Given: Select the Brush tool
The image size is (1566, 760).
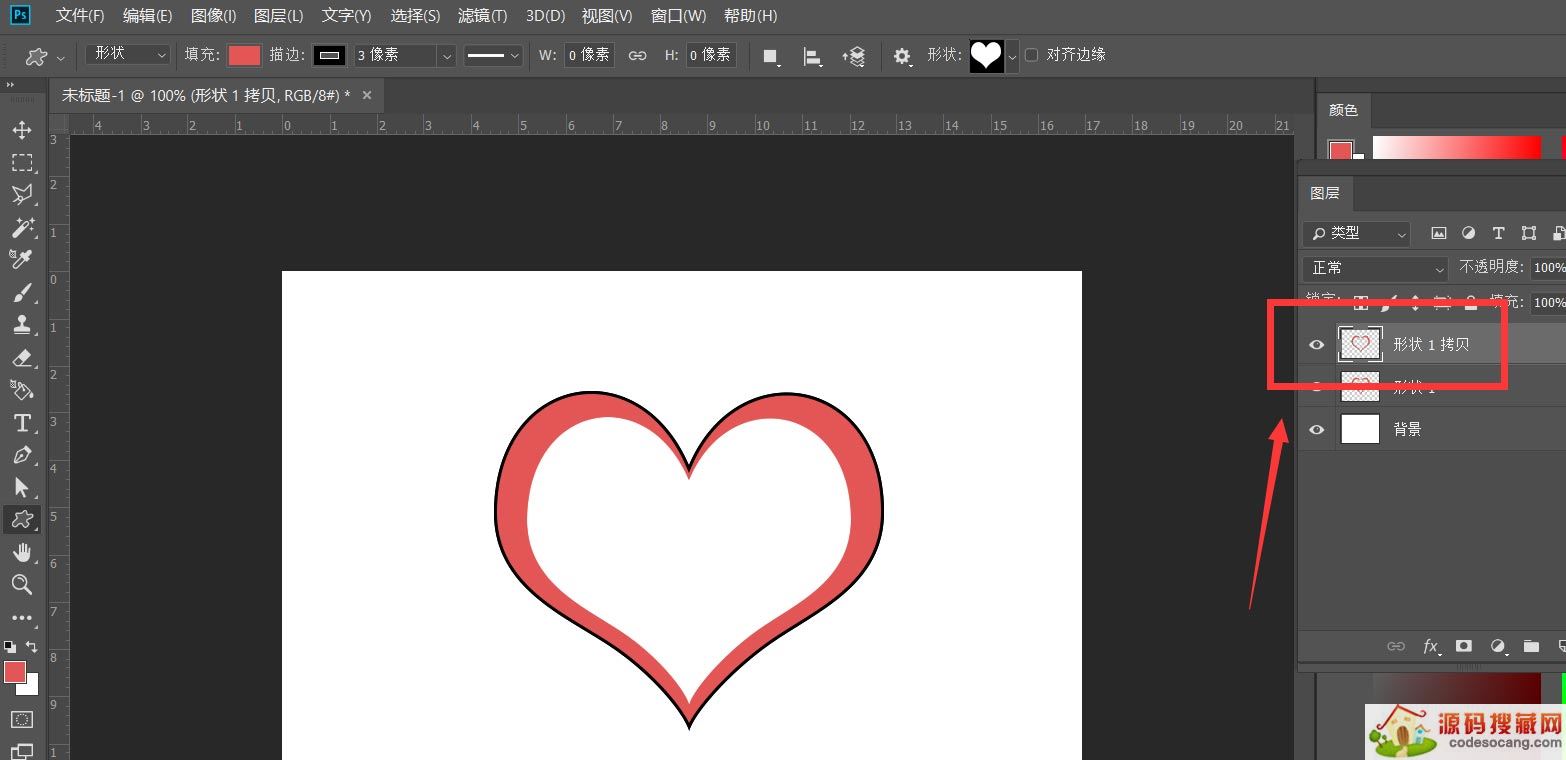Looking at the screenshot, I should coord(22,292).
